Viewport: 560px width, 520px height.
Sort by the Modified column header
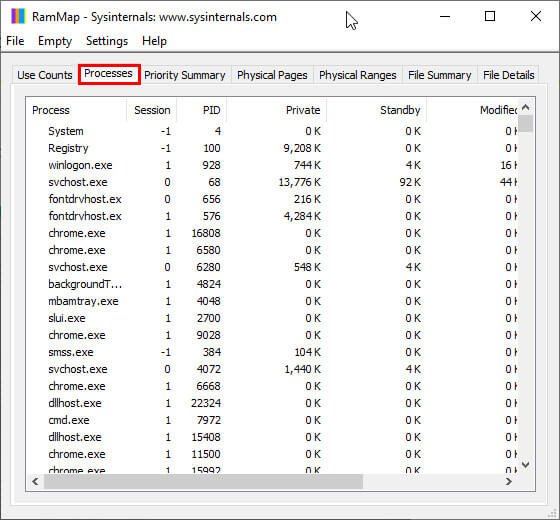point(472,110)
